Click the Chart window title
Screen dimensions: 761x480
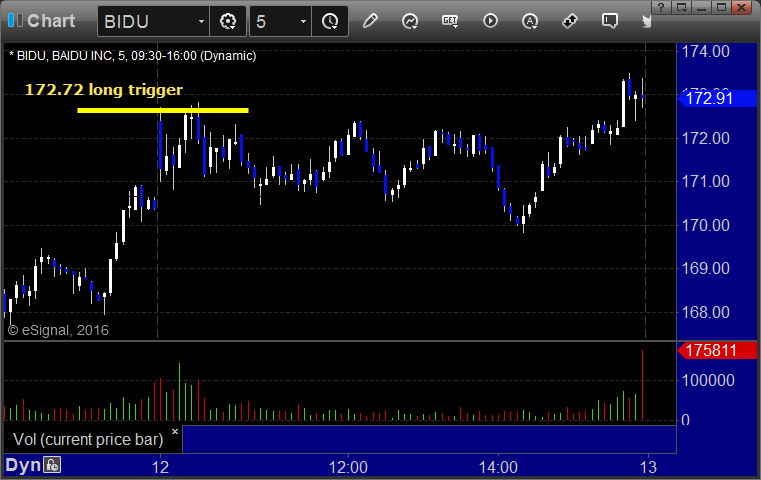click(x=51, y=21)
